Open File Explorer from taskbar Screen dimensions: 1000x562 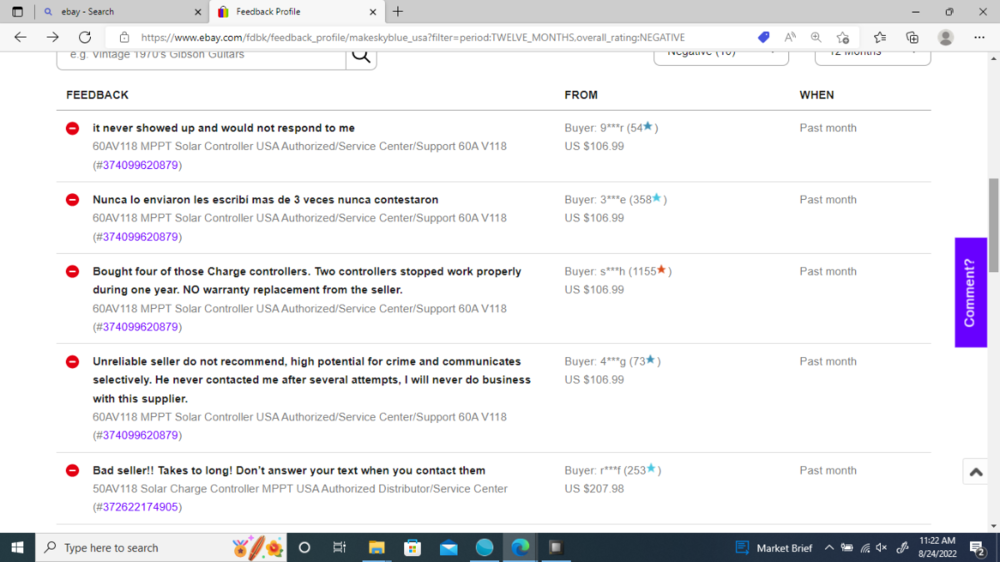click(376, 547)
